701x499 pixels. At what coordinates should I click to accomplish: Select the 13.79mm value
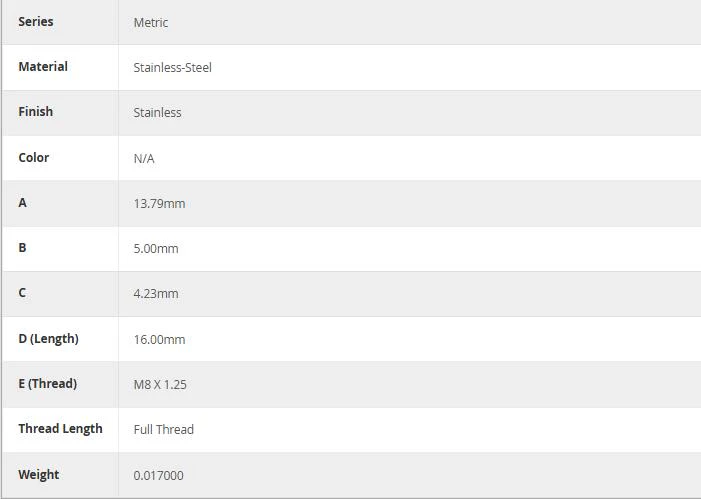159,203
